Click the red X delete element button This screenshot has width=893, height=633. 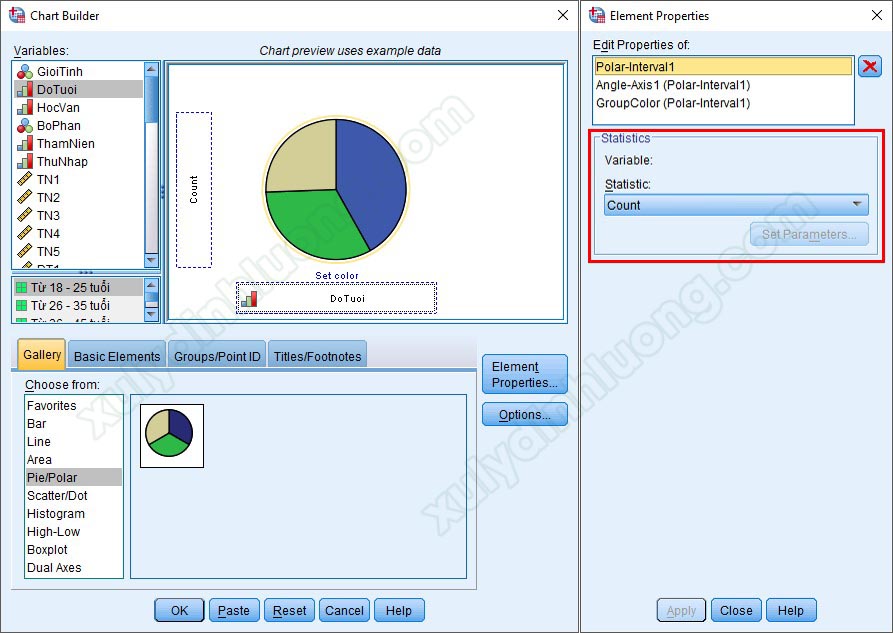pos(870,67)
